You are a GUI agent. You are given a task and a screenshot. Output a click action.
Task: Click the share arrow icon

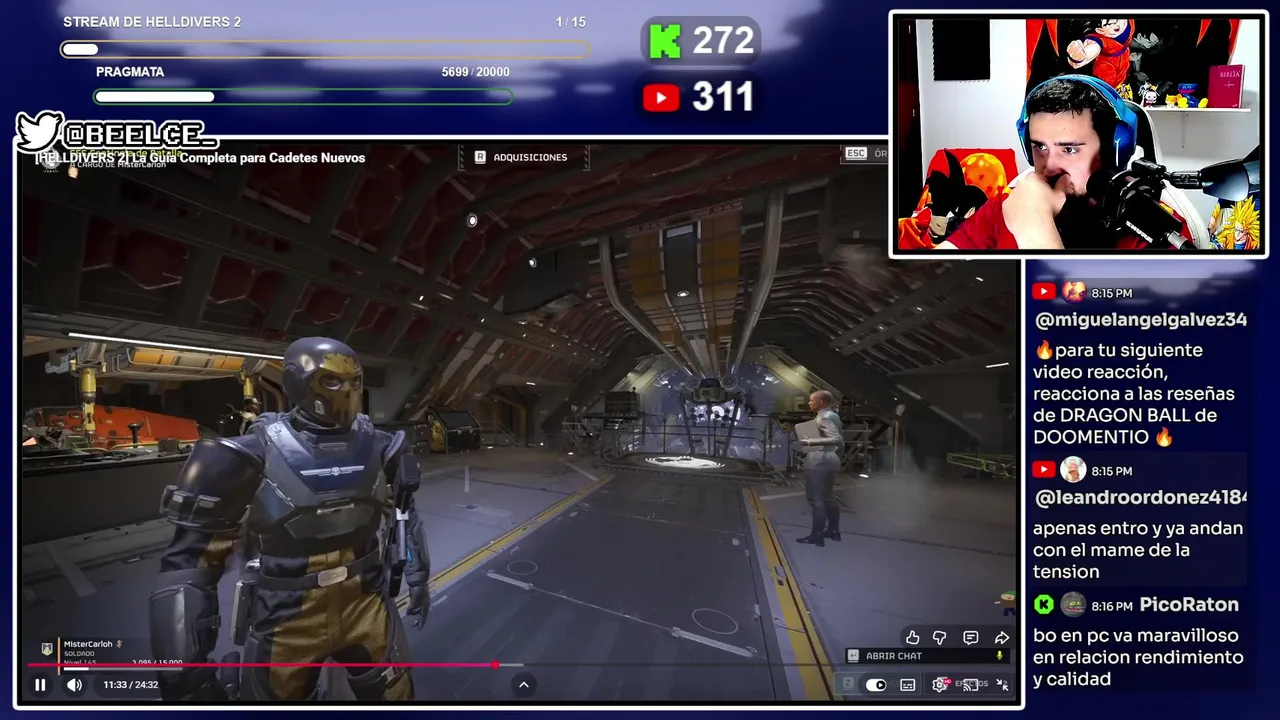click(1001, 638)
